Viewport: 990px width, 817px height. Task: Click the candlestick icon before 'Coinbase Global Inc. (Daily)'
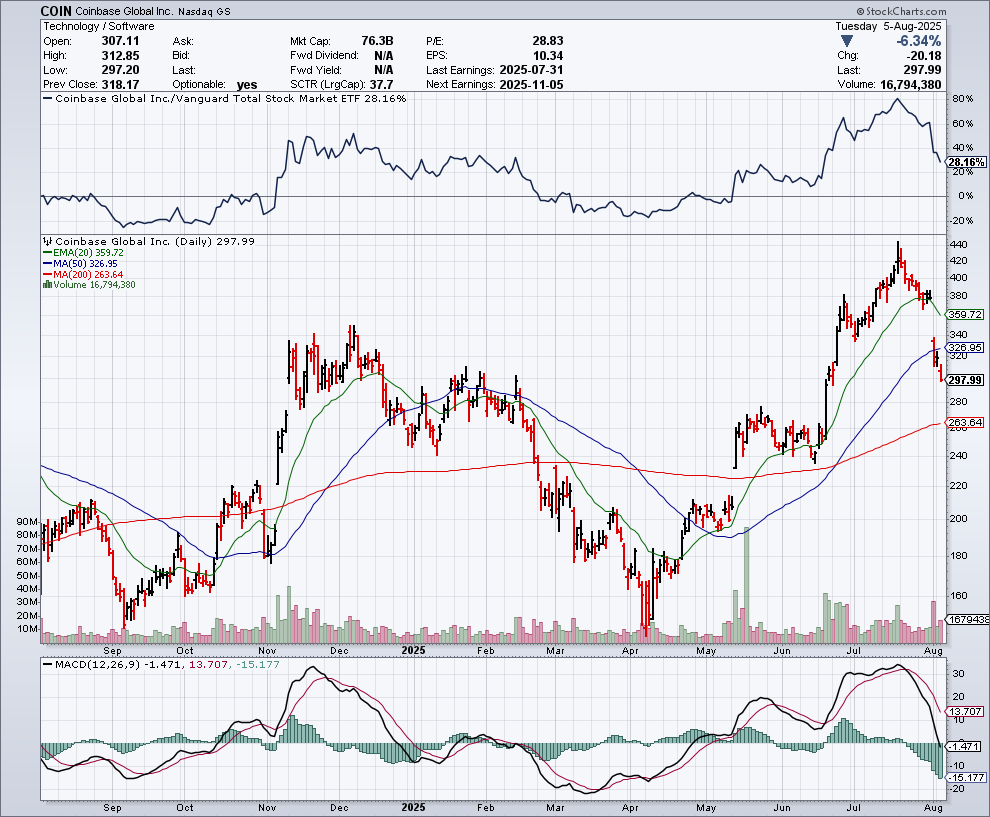tap(48, 241)
